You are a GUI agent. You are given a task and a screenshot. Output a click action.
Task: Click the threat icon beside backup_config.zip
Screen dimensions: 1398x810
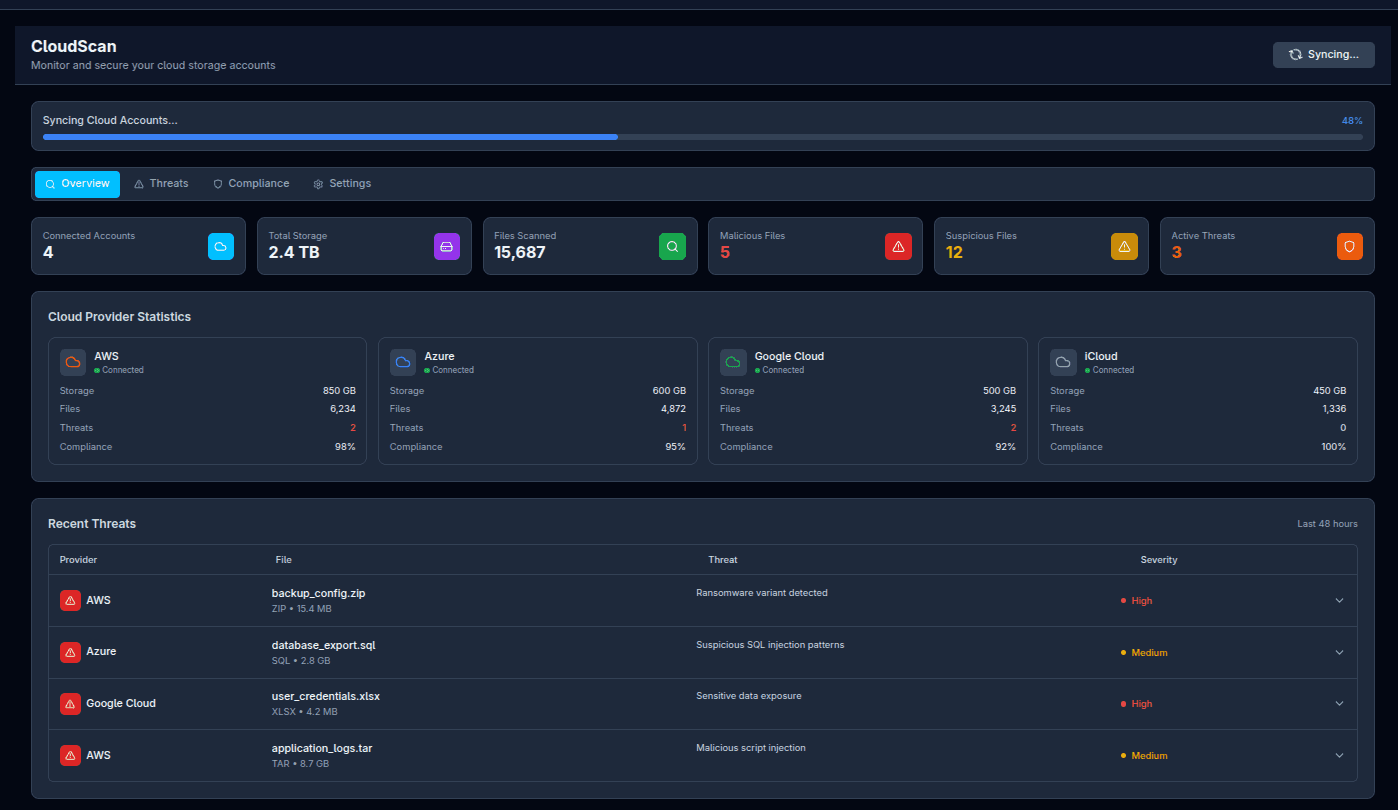(69, 600)
